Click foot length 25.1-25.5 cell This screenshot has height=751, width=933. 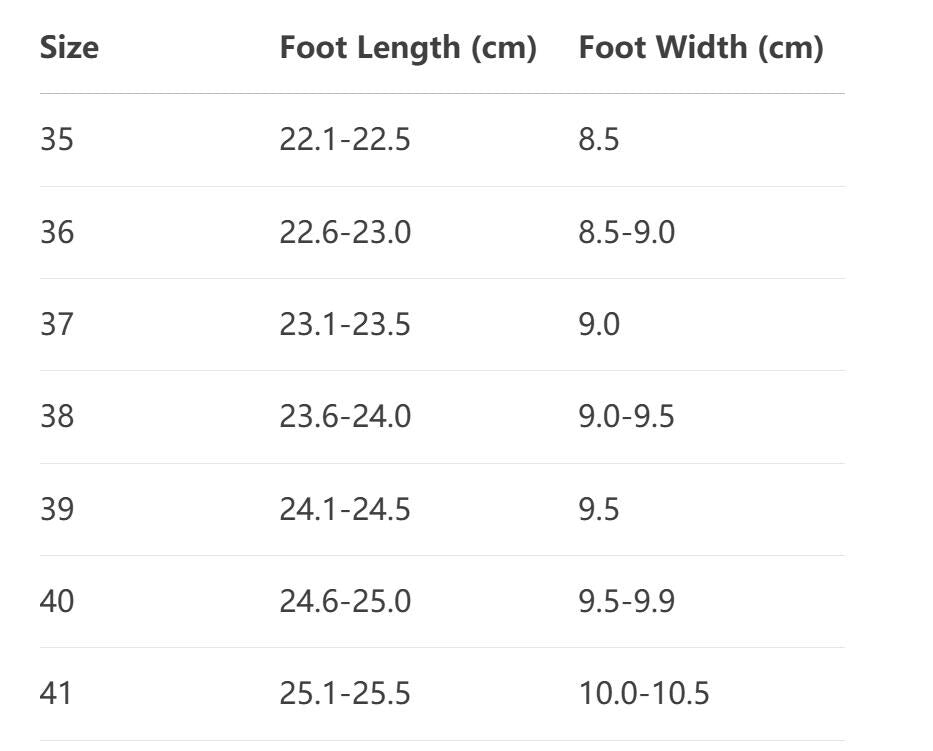click(345, 693)
